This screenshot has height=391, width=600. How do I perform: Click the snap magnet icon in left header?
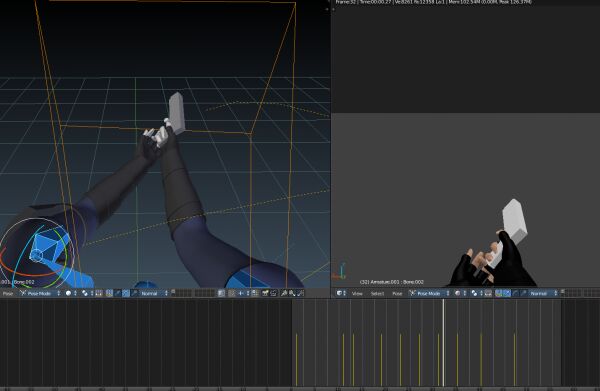(241, 293)
